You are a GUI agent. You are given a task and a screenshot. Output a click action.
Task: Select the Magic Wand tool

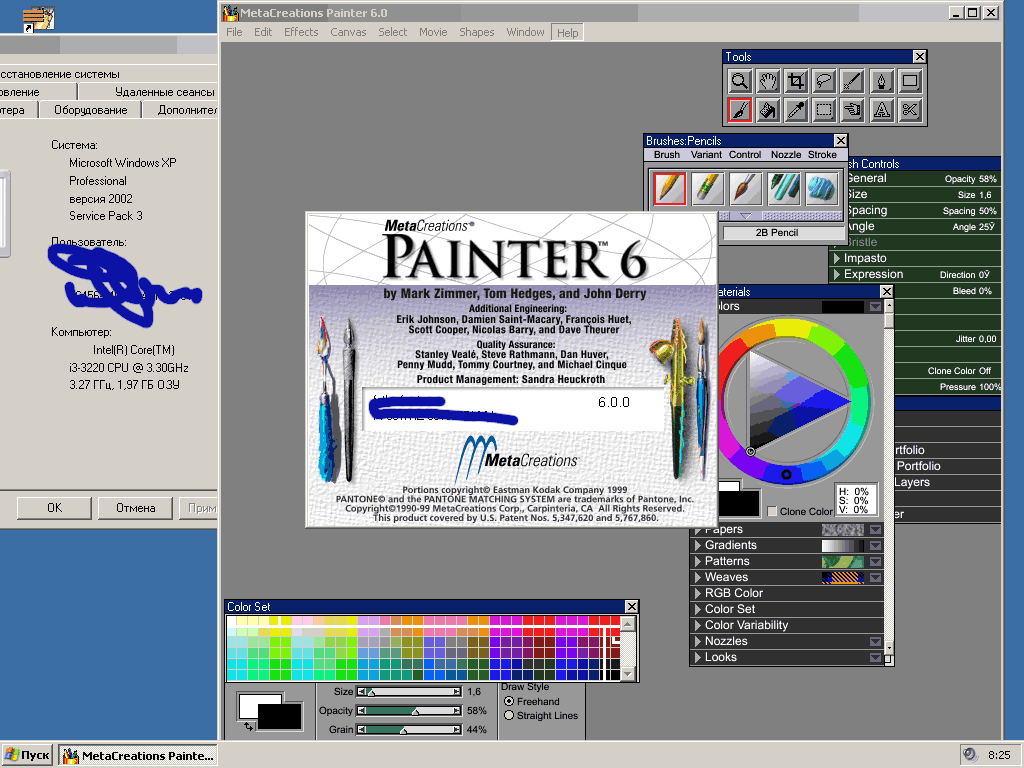click(852, 82)
